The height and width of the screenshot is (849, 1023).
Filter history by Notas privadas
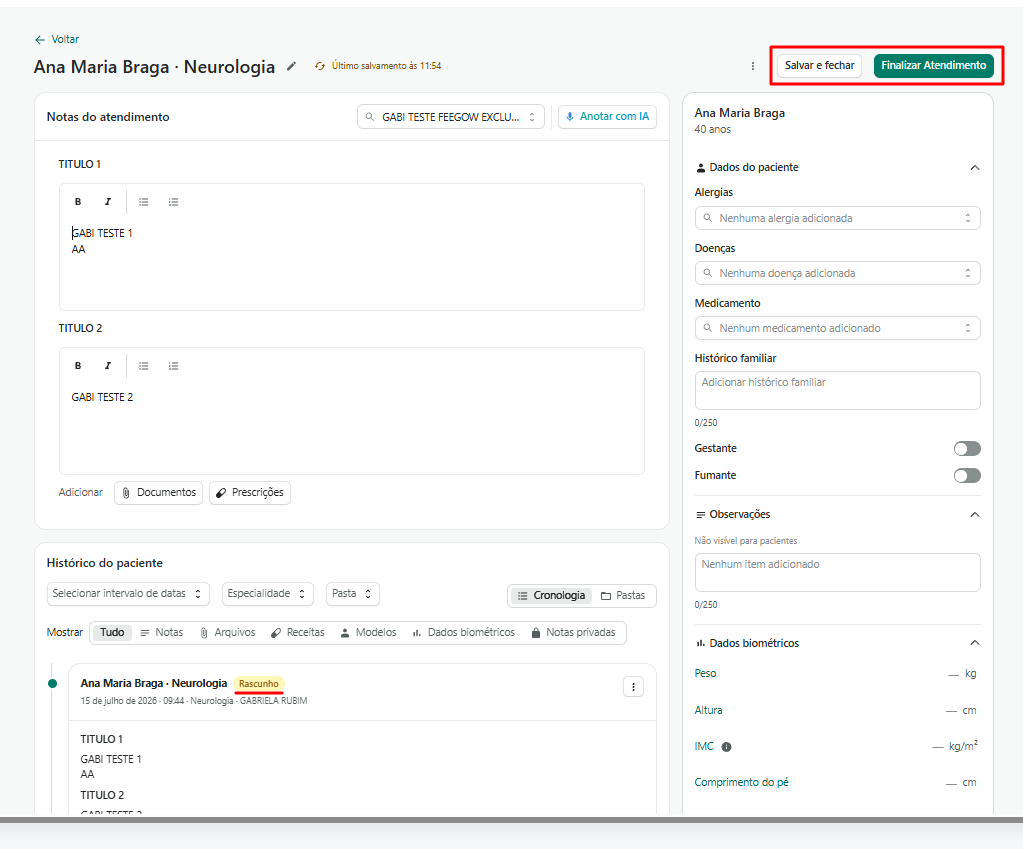coord(573,632)
